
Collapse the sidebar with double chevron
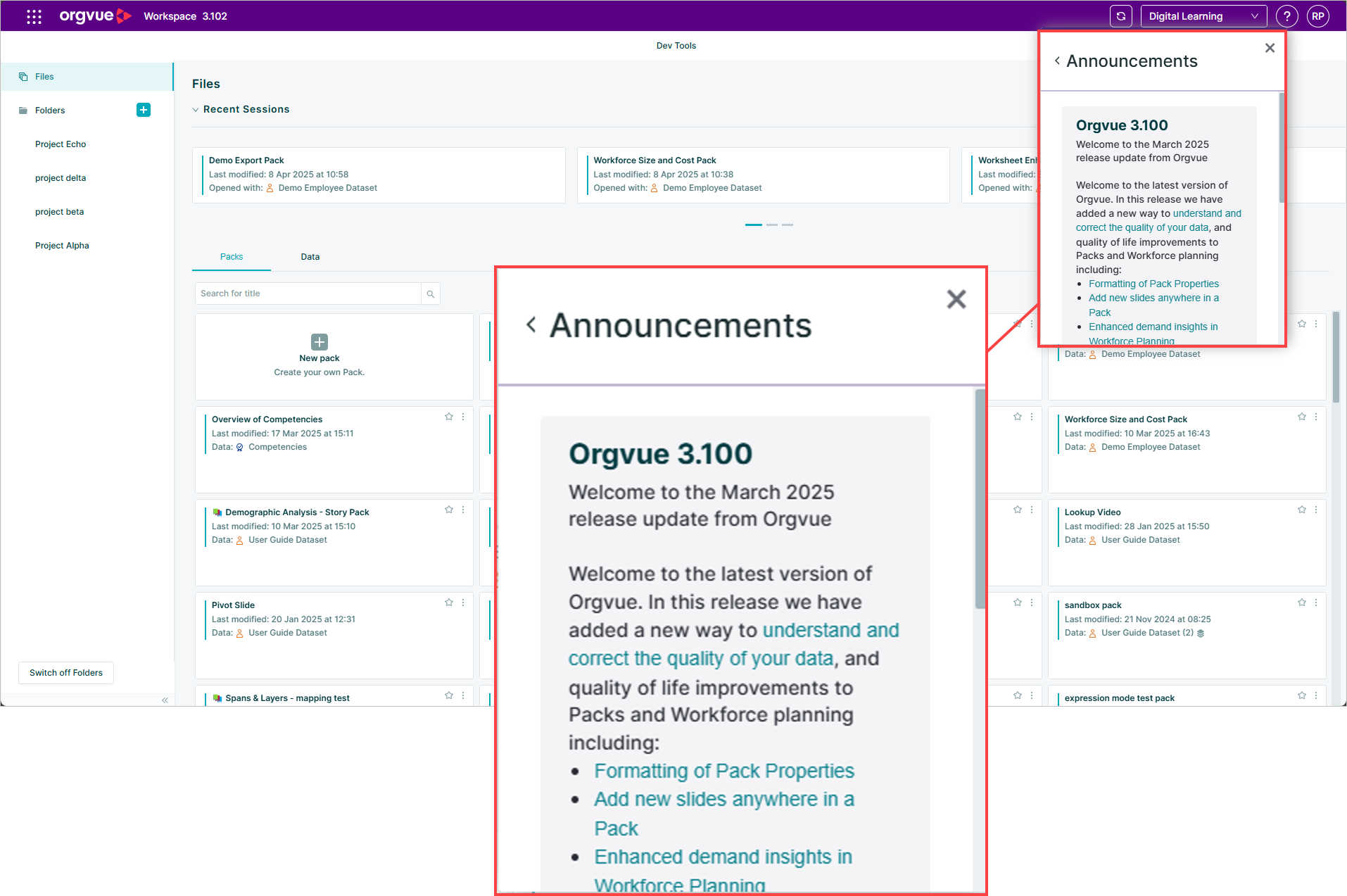point(165,700)
